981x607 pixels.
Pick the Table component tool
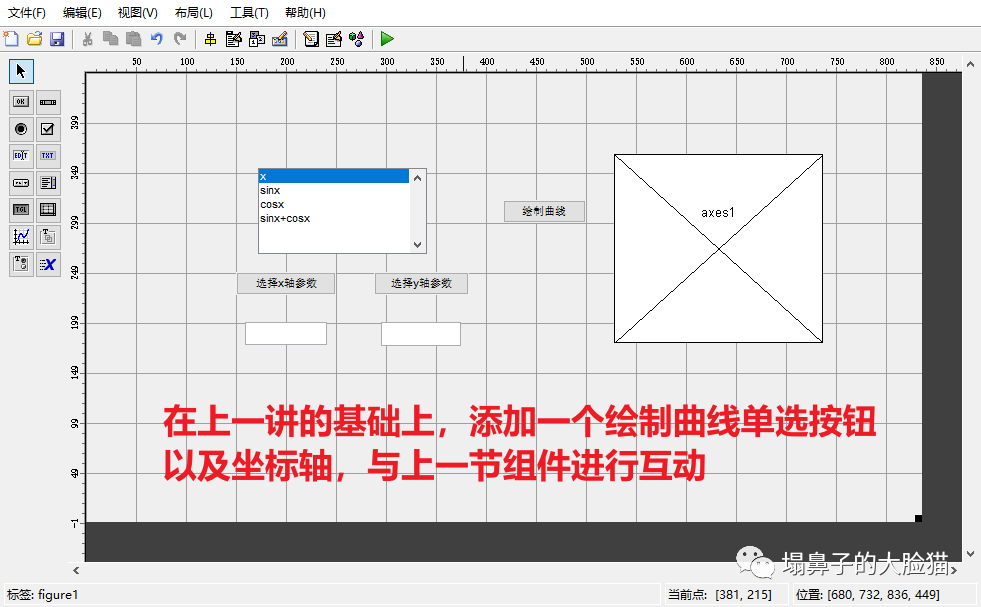(x=48, y=210)
